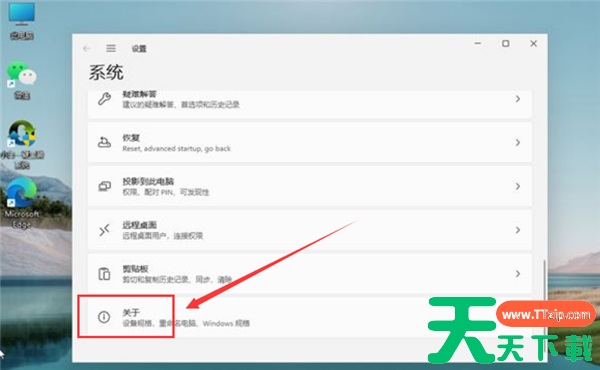600x370 pixels.
Task: Click the clipboard icon
Action: [104, 274]
